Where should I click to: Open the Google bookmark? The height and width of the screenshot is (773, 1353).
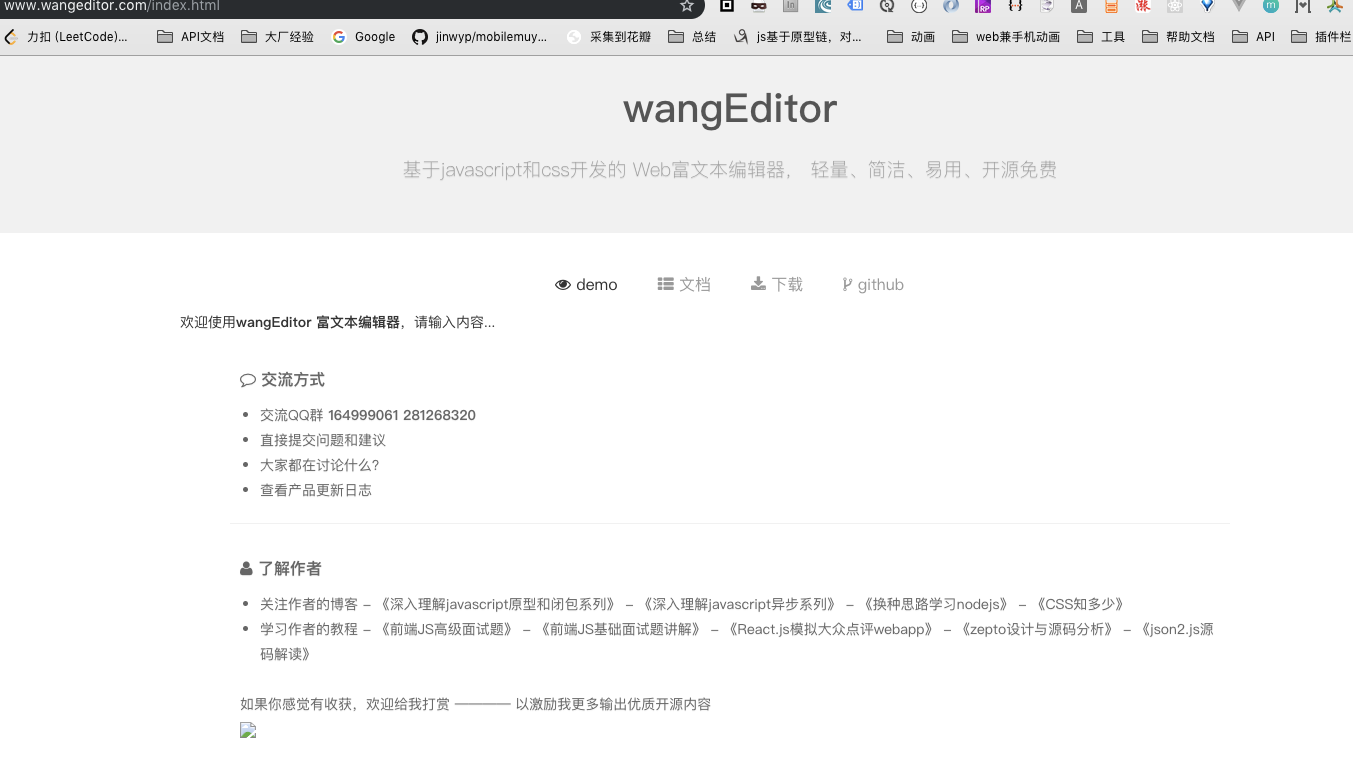[364, 37]
